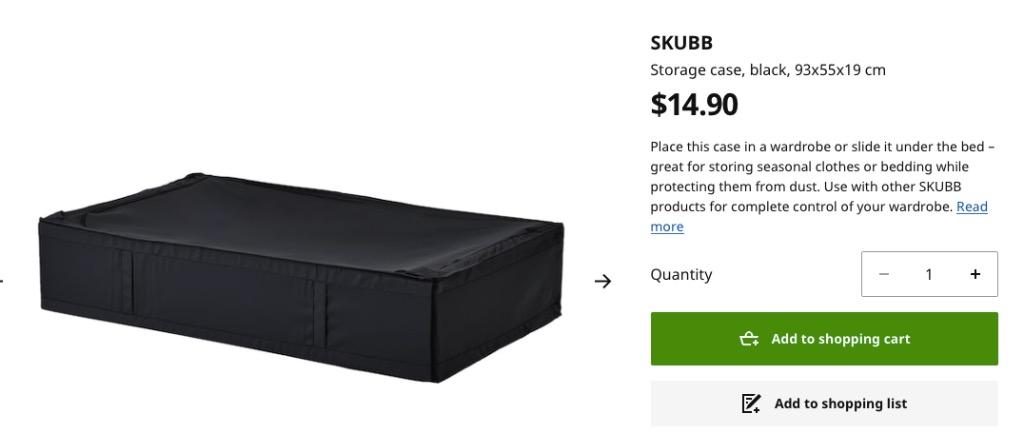The image size is (1024, 443).
Task: Click the $14.90 price
Action: [x=694, y=104]
